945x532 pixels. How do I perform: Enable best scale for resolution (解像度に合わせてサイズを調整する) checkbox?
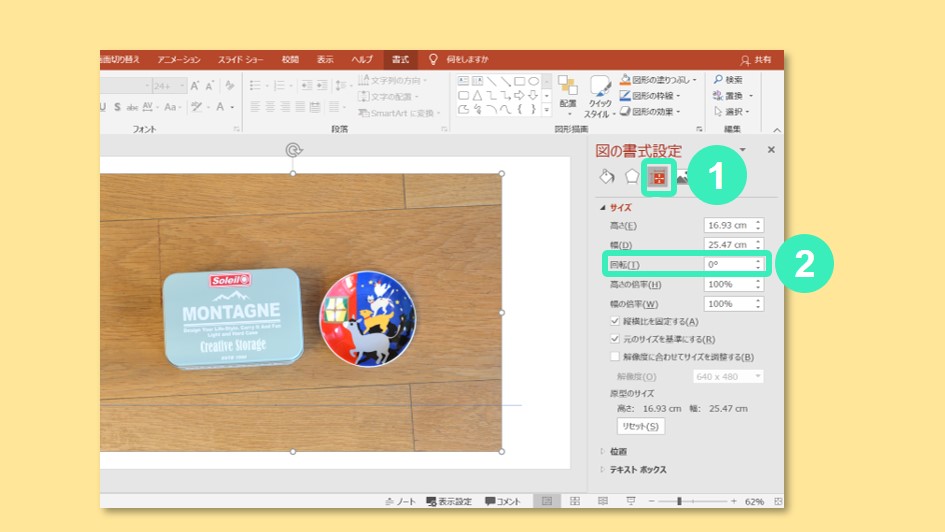coord(615,357)
